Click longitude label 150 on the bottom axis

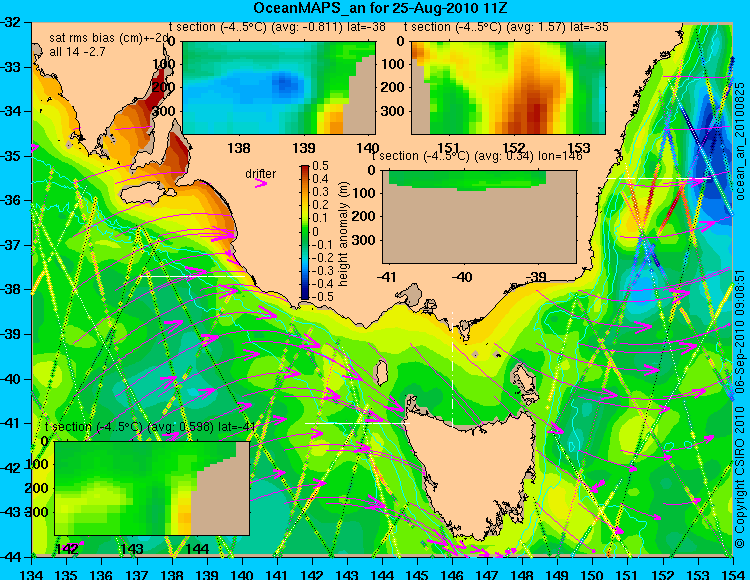[592, 573]
